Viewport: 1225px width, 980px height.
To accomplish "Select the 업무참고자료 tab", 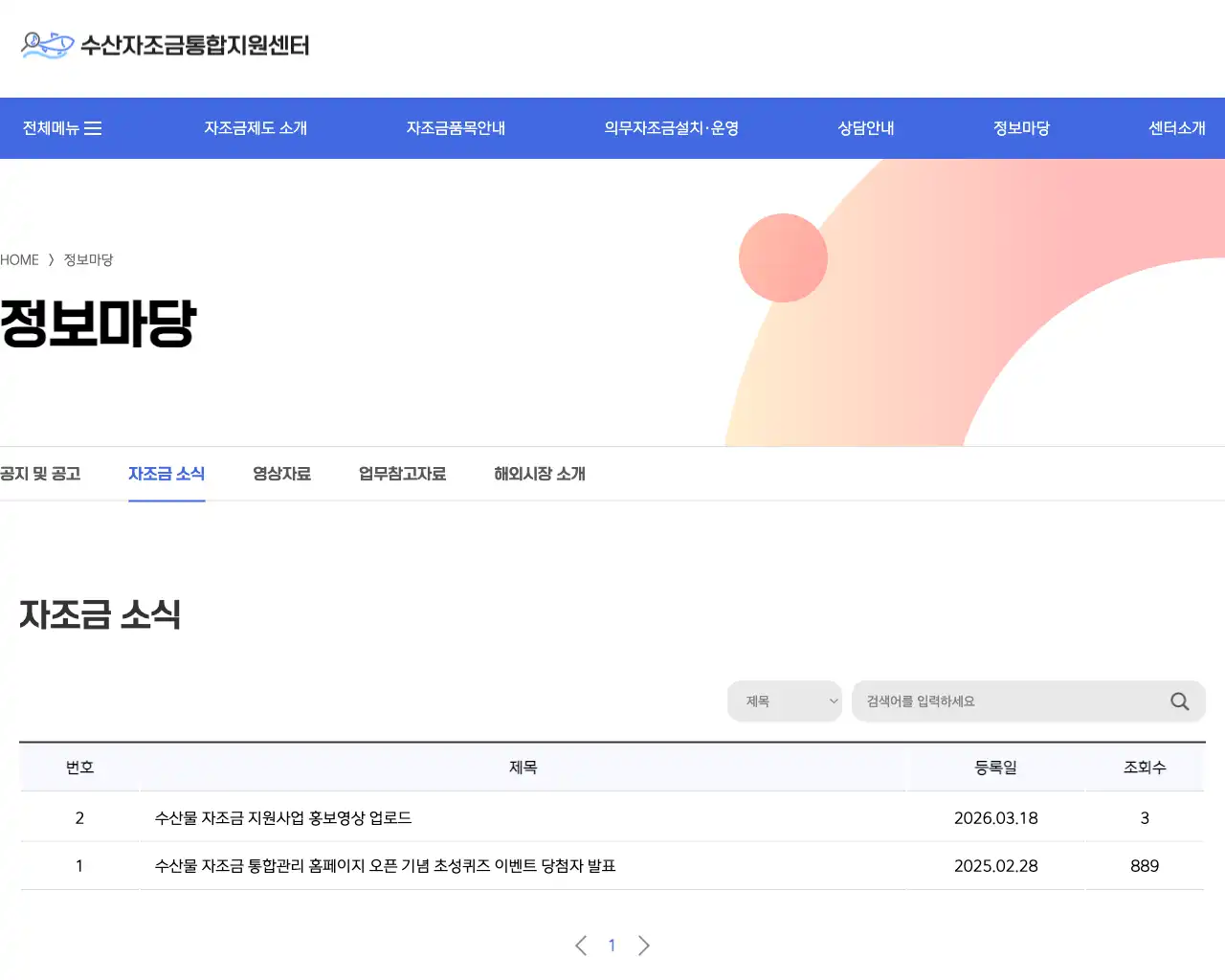I will click(401, 473).
